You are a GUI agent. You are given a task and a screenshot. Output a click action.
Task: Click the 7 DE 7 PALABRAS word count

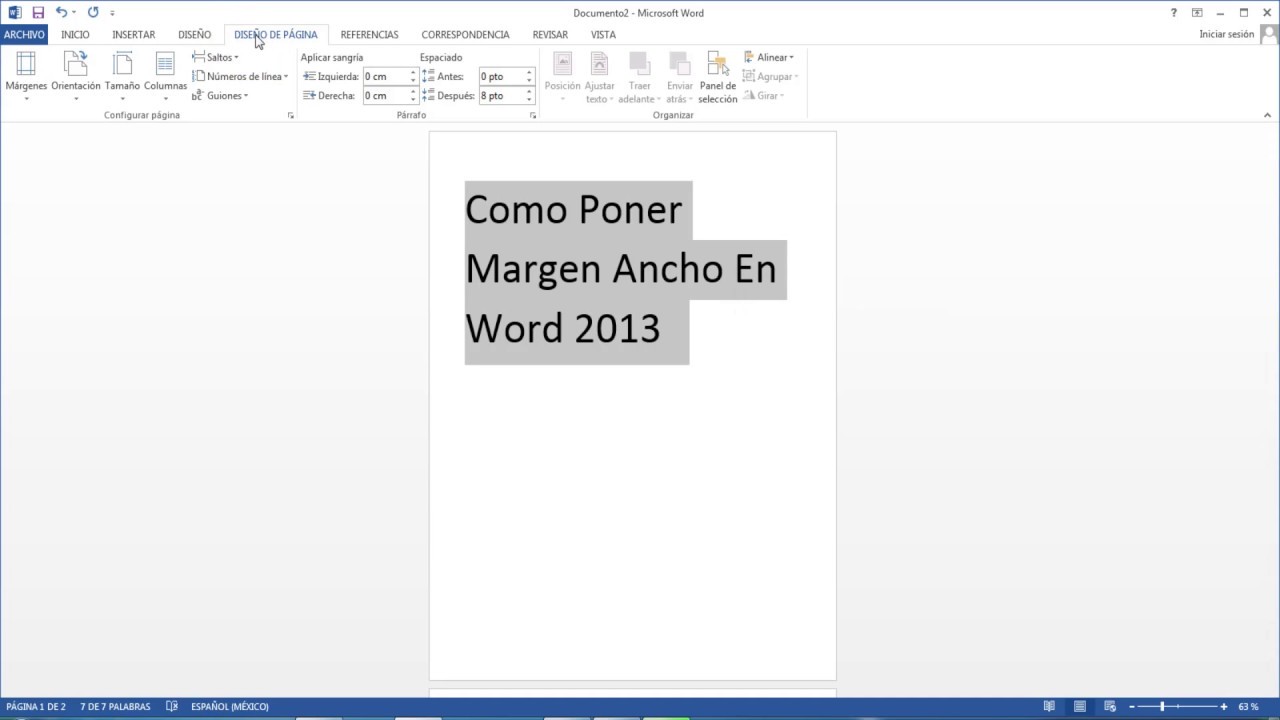coord(115,706)
